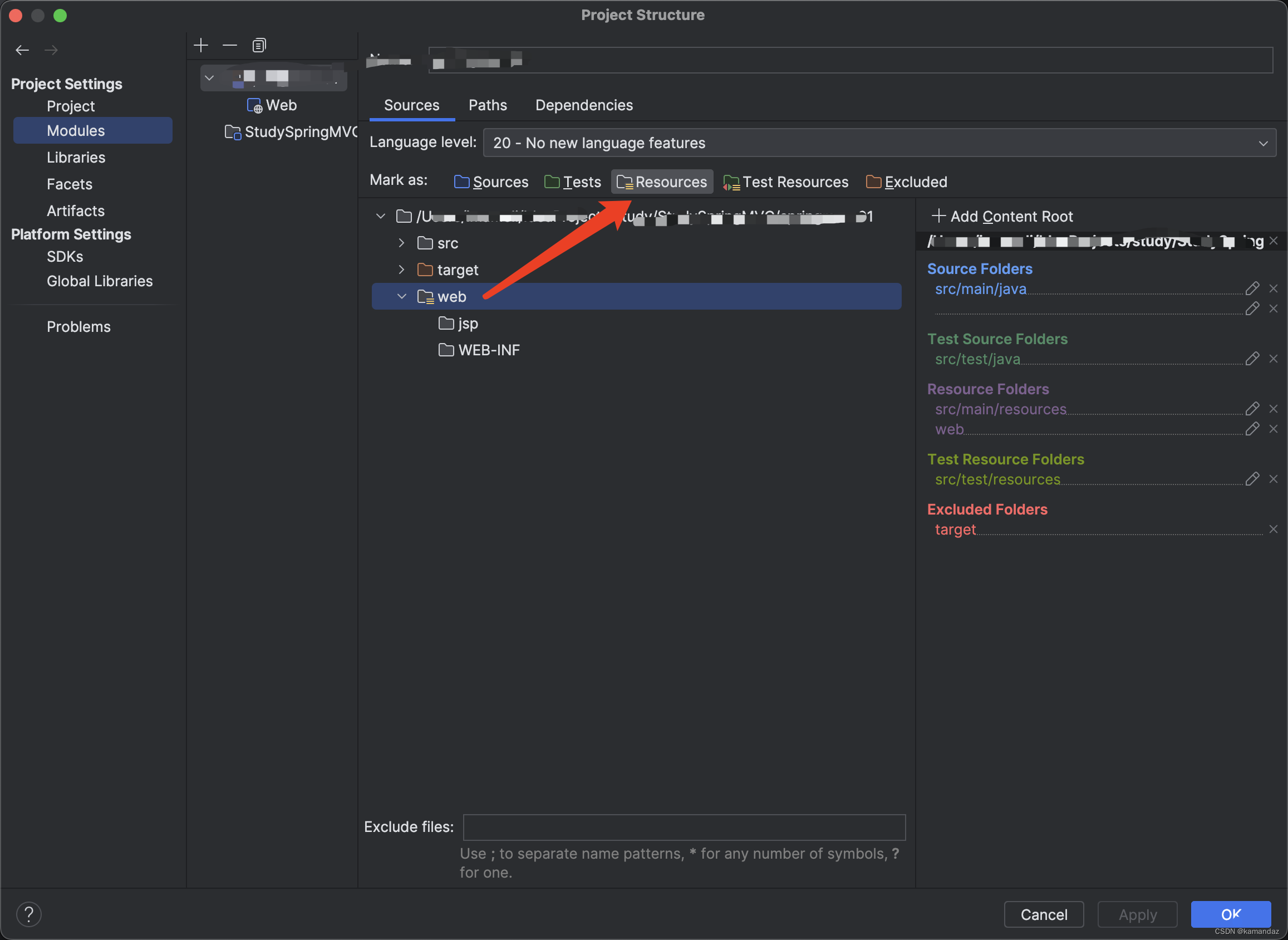The image size is (1288, 940).
Task: Click the Exclude files input field
Action: click(682, 827)
